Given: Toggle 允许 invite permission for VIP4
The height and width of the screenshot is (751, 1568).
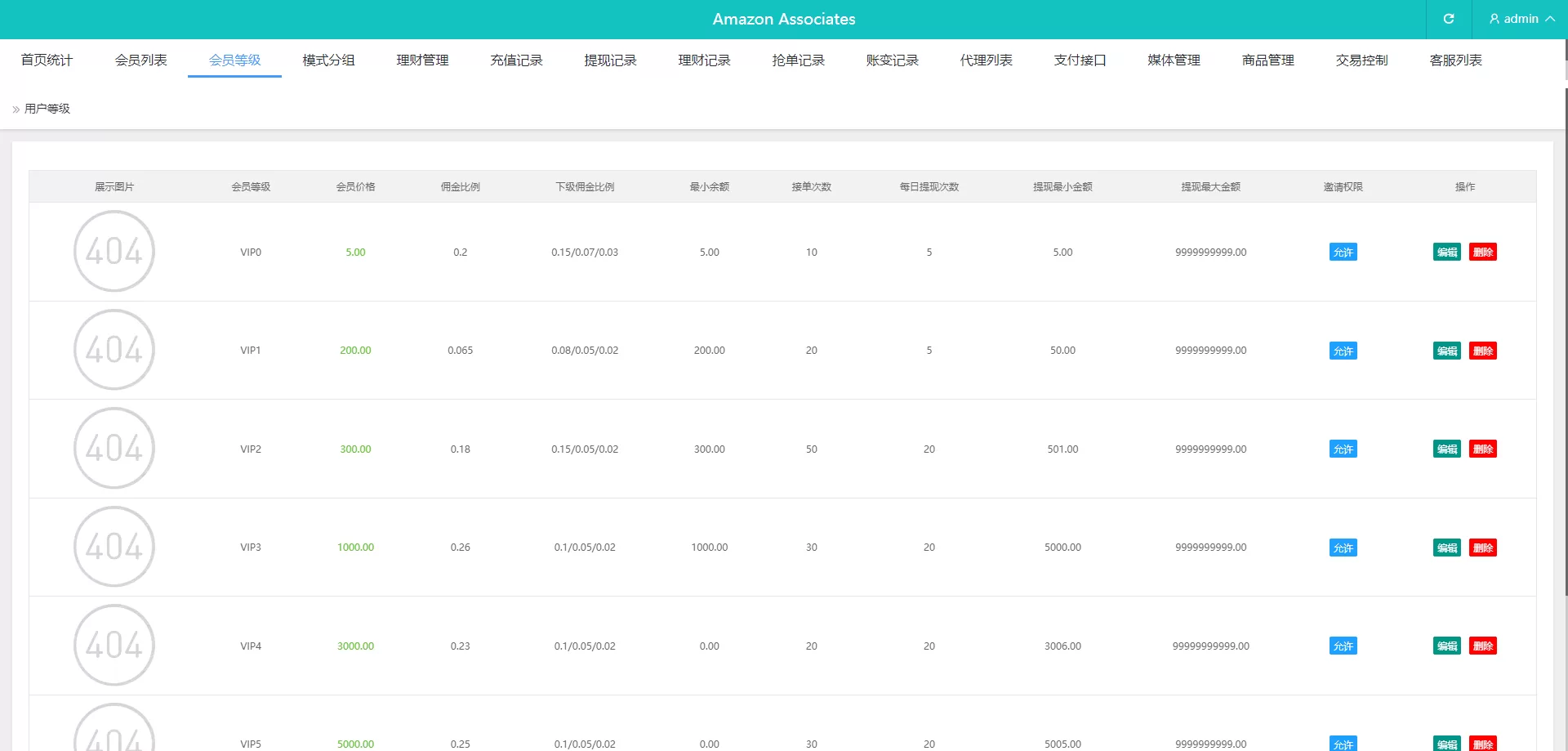Looking at the screenshot, I should point(1343,646).
